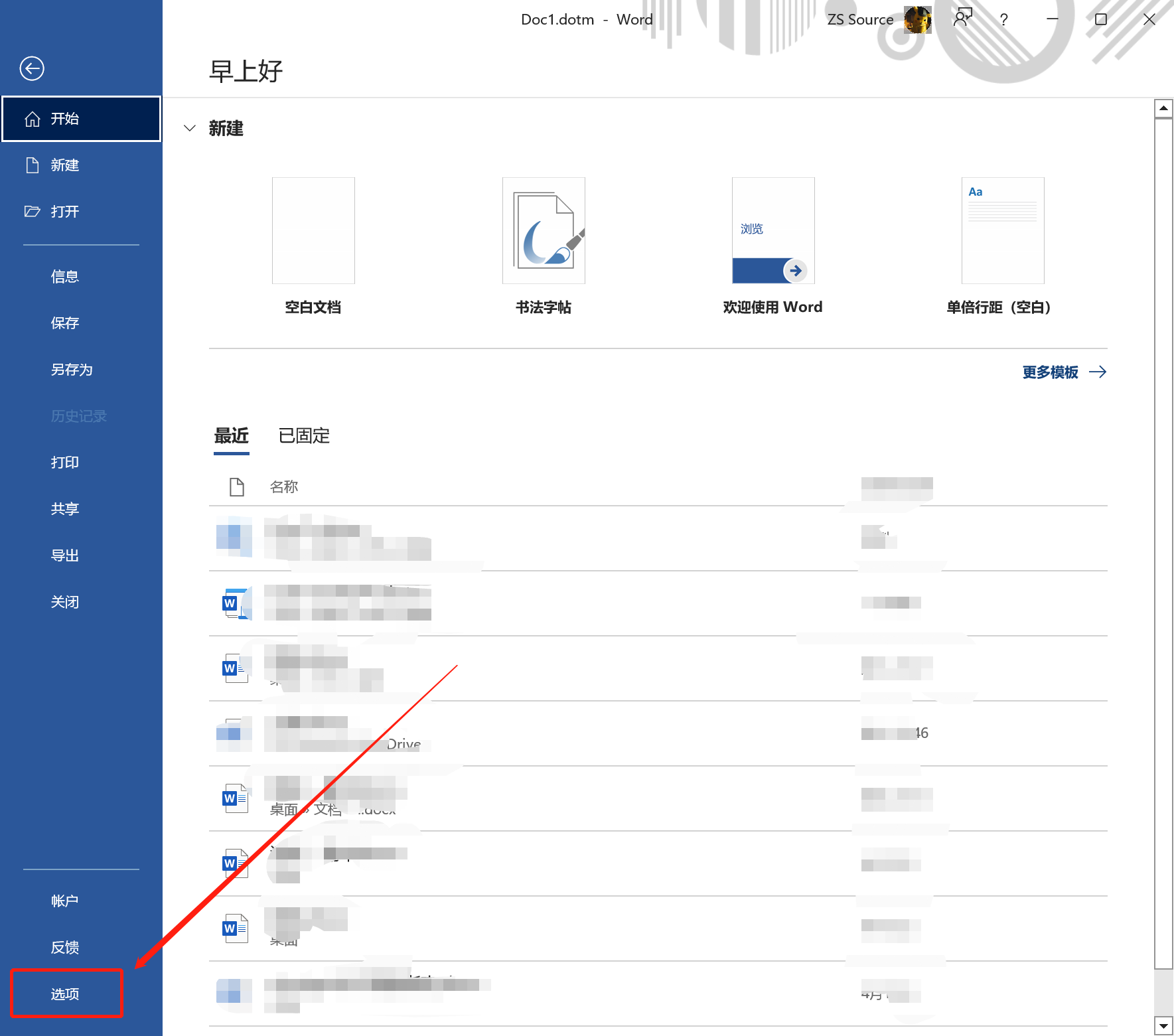This screenshot has width=1174, height=1036.
Task: Switch to the 已固定 tab
Action: point(304,436)
